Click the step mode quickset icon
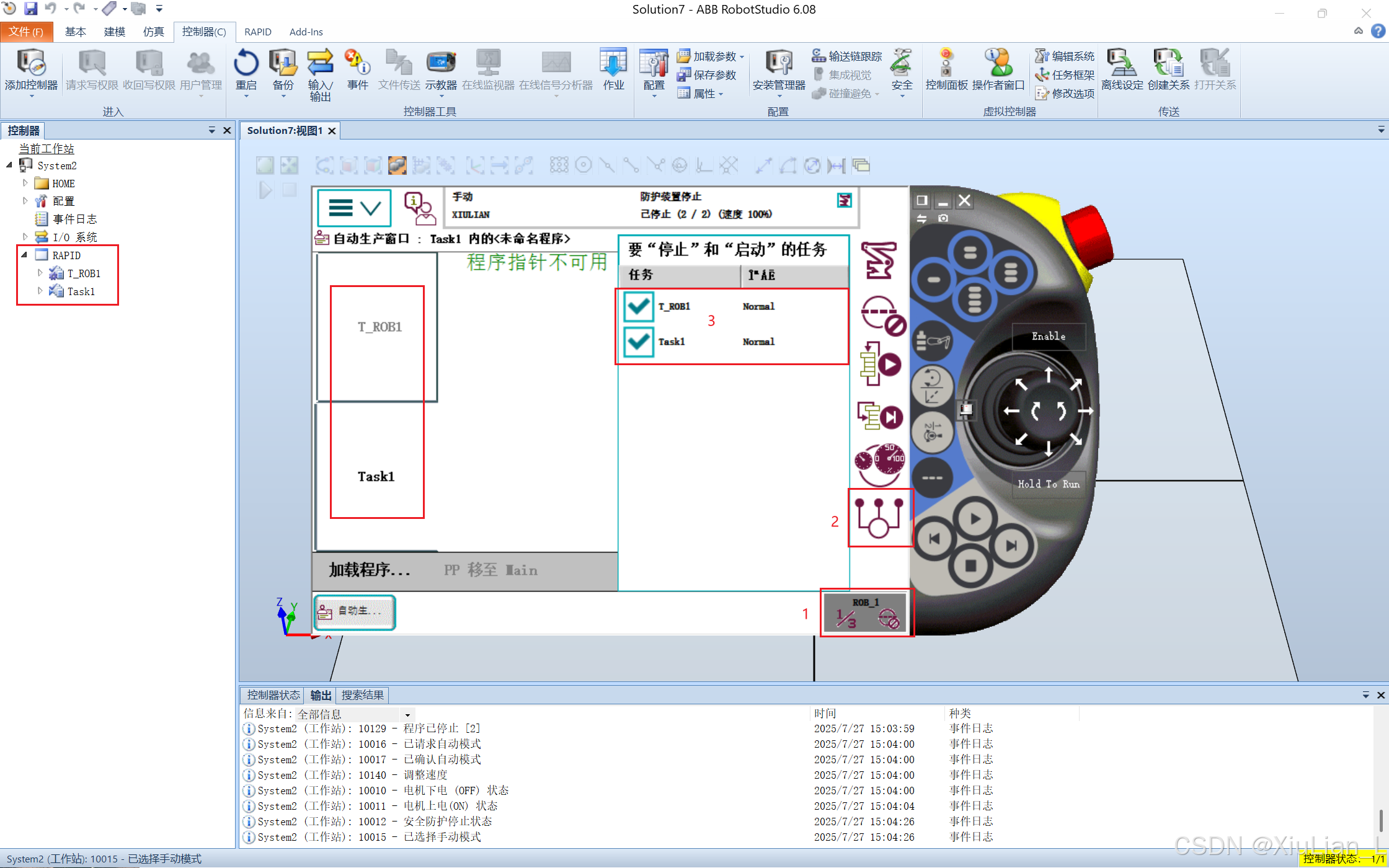This screenshot has height=868, width=1389. click(880, 416)
